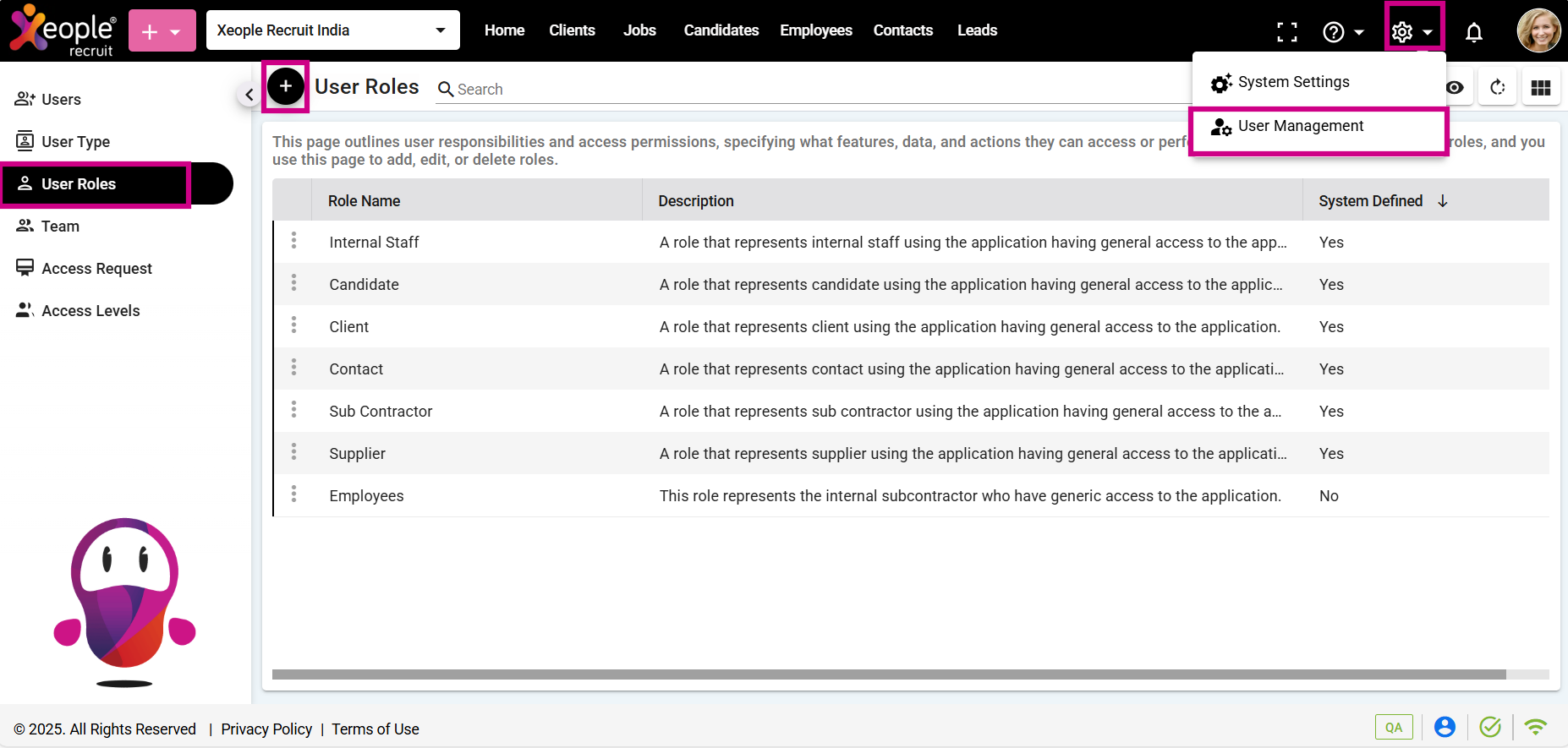Expand the pink quick-add plus dropdown
The height and width of the screenshot is (748, 1568).
pyautogui.click(x=162, y=31)
